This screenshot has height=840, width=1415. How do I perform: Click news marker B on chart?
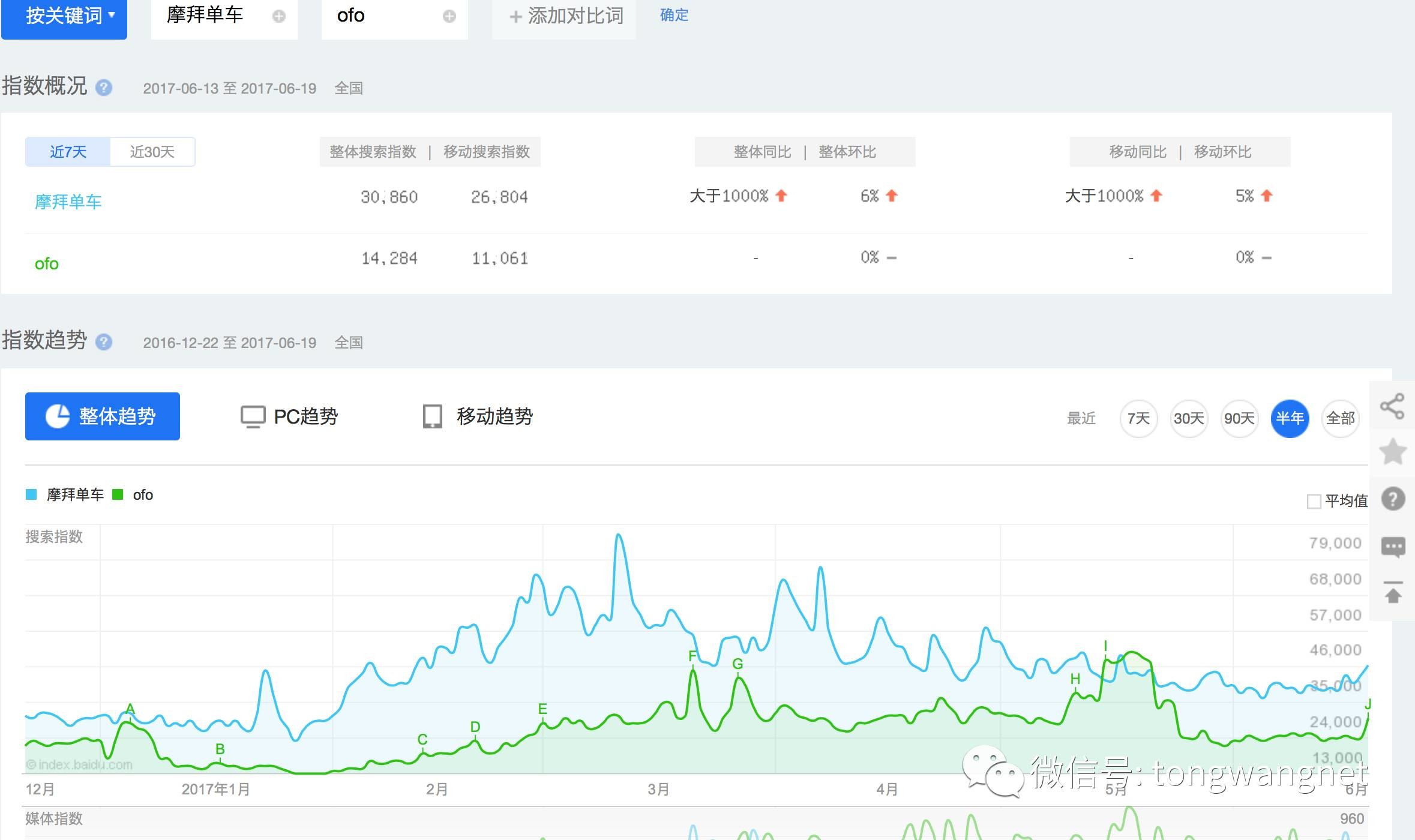click(x=220, y=749)
